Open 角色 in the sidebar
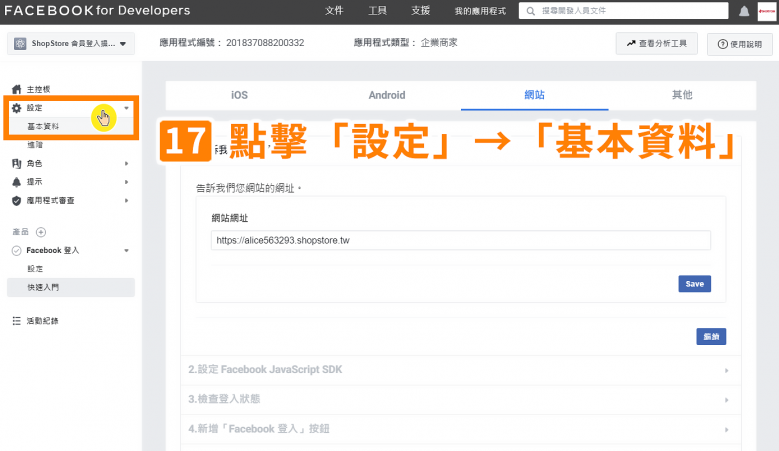 tap(34, 163)
